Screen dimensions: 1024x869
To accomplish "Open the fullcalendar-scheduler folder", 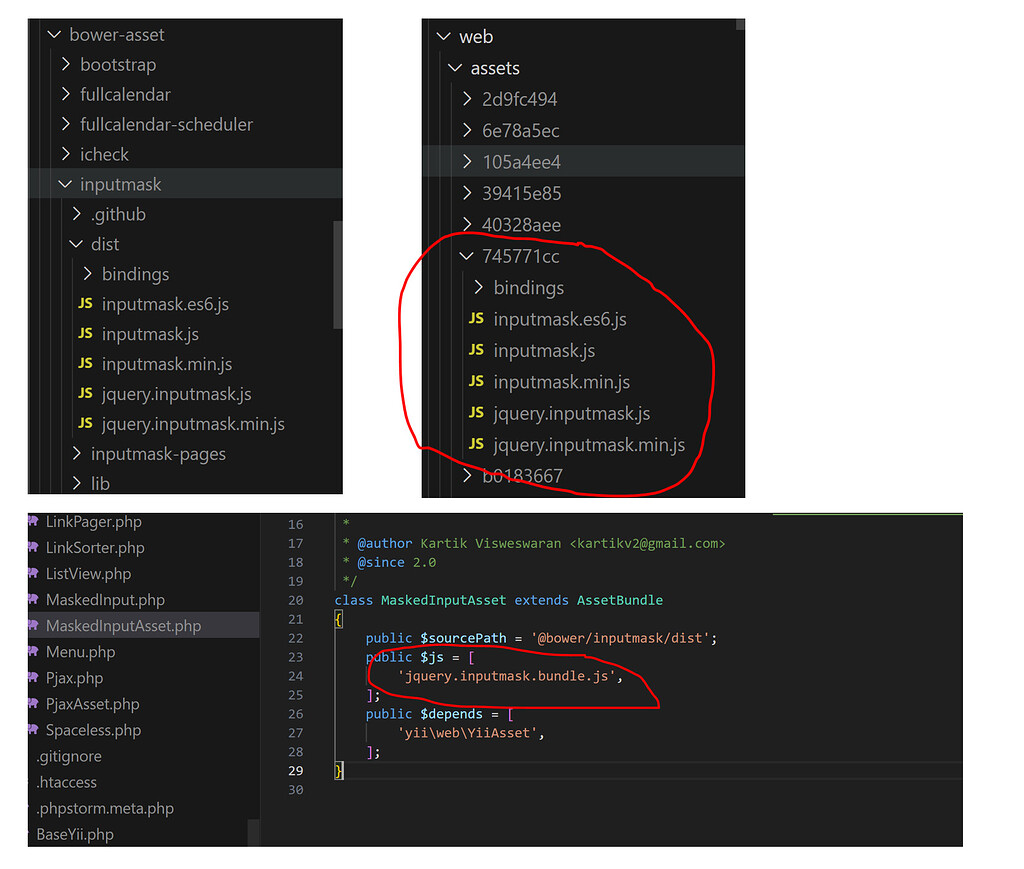I will (x=164, y=124).
